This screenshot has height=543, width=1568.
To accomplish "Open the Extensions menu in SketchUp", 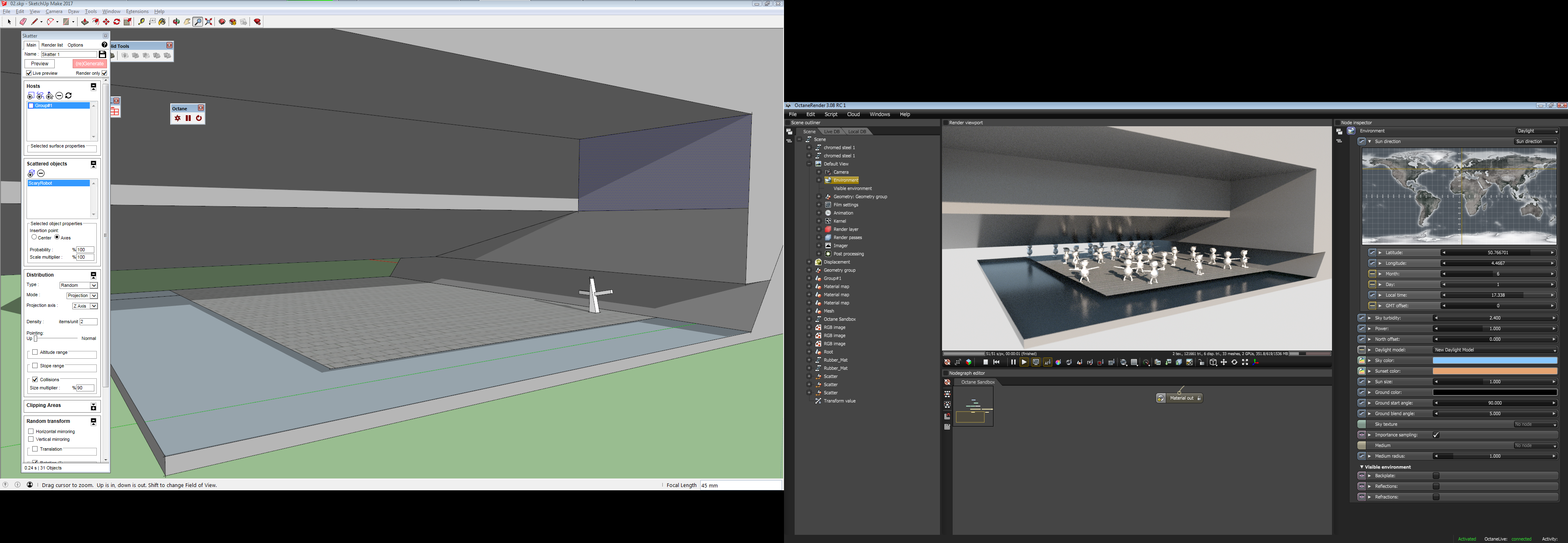I will (137, 11).
